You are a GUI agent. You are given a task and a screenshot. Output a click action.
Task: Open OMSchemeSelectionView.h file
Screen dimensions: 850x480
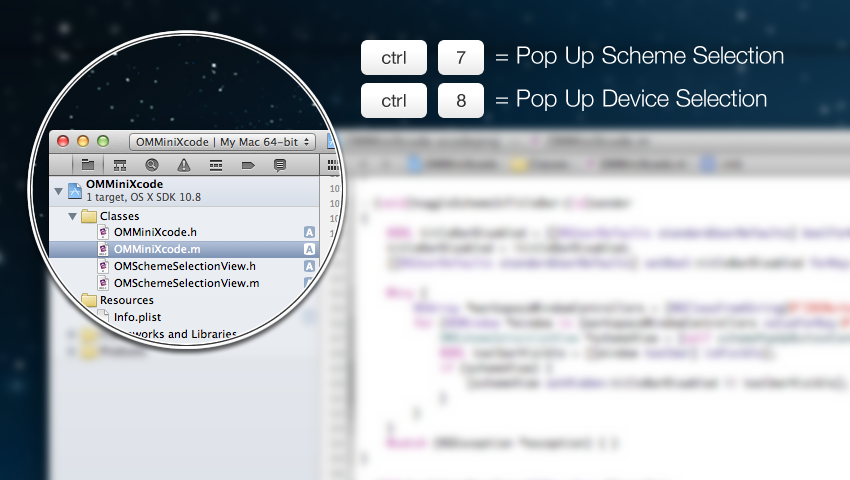pyautogui.click(x=185, y=266)
